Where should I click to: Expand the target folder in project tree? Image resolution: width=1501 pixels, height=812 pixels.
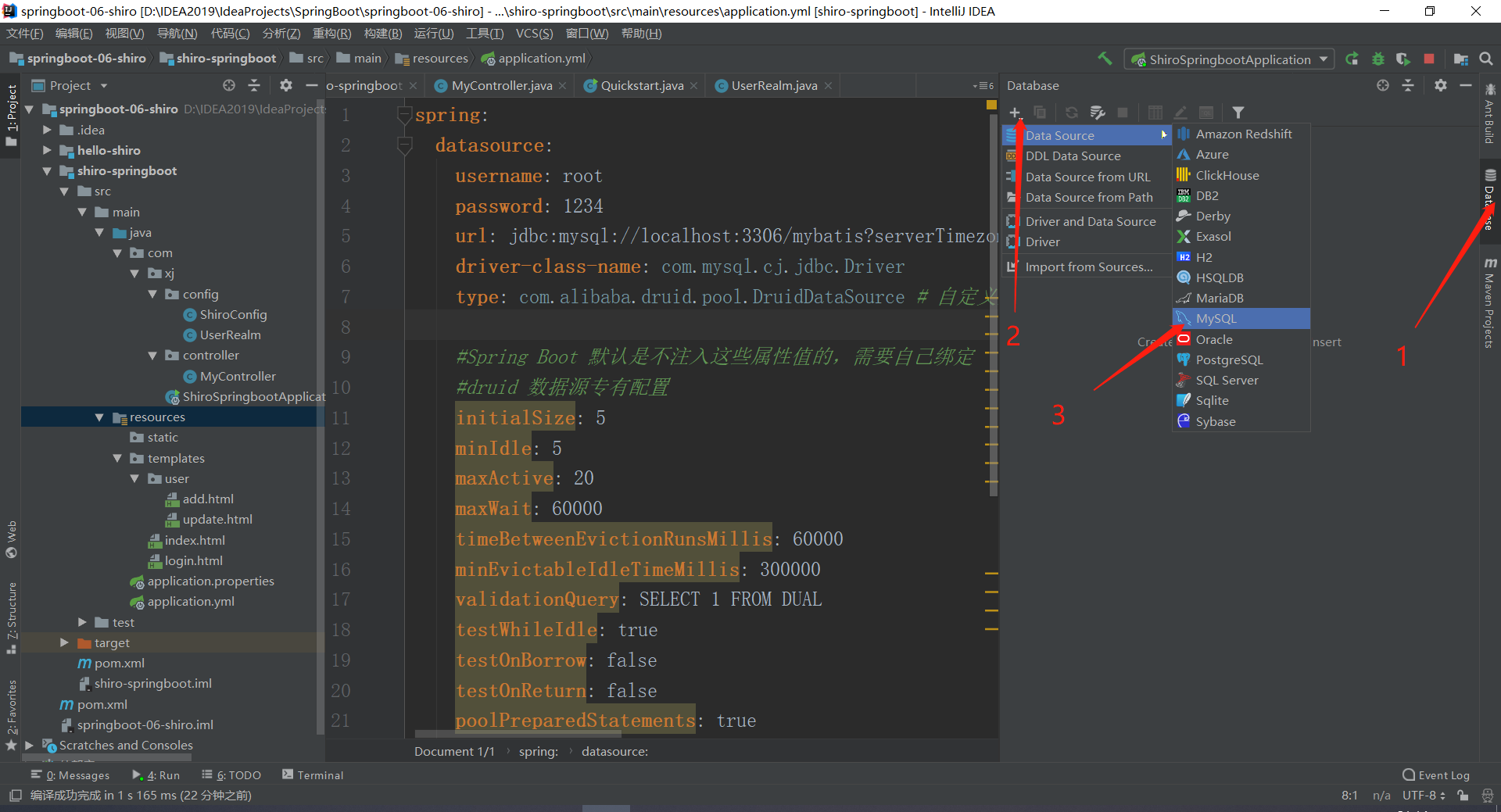coord(64,642)
